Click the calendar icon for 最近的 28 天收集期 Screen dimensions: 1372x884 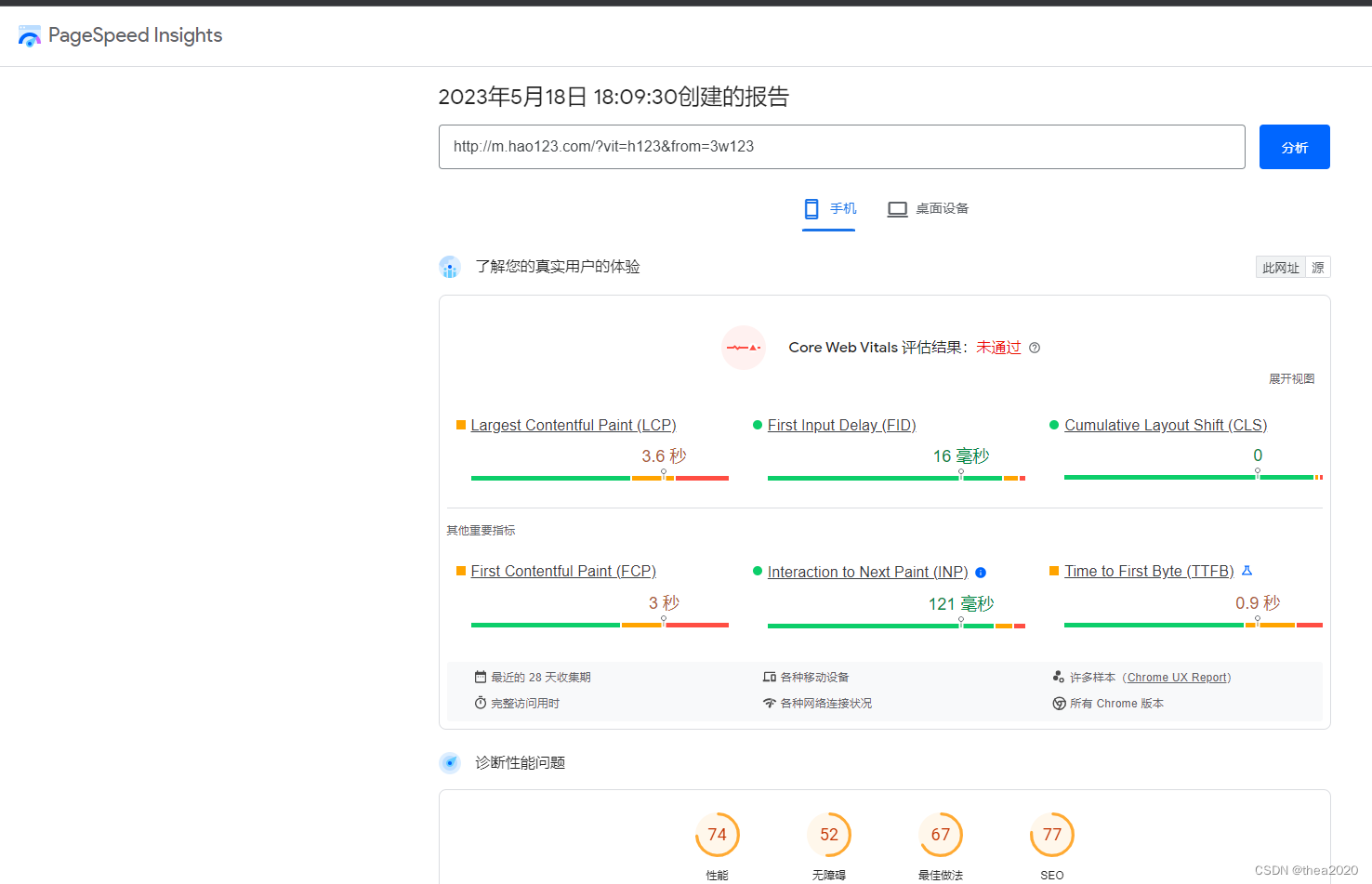tap(481, 677)
